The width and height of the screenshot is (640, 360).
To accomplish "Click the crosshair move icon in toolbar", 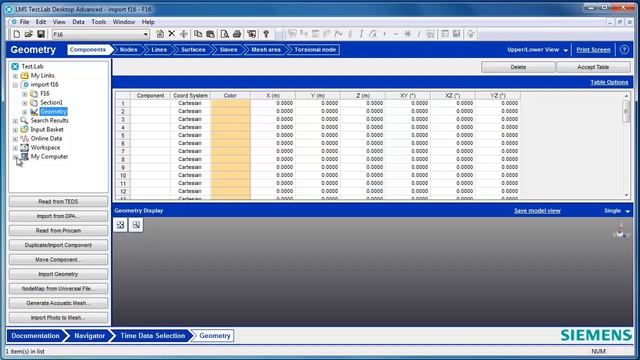I will (x=184, y=34).
